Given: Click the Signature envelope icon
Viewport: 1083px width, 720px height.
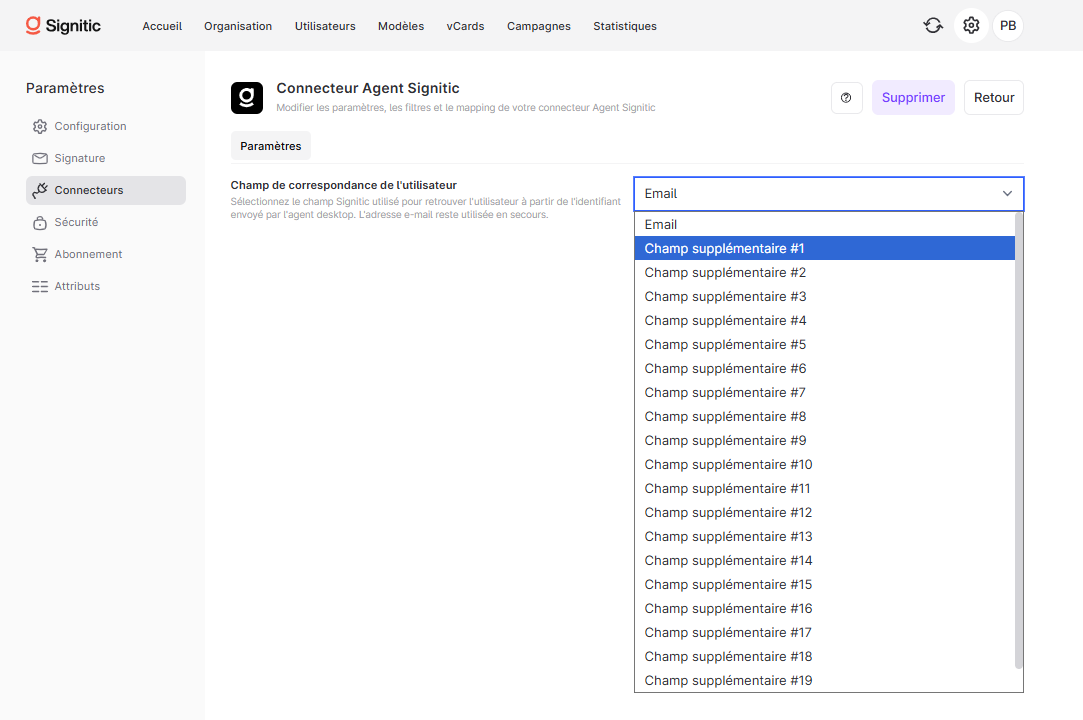Looking at the screenshot, I should point(40,158).
